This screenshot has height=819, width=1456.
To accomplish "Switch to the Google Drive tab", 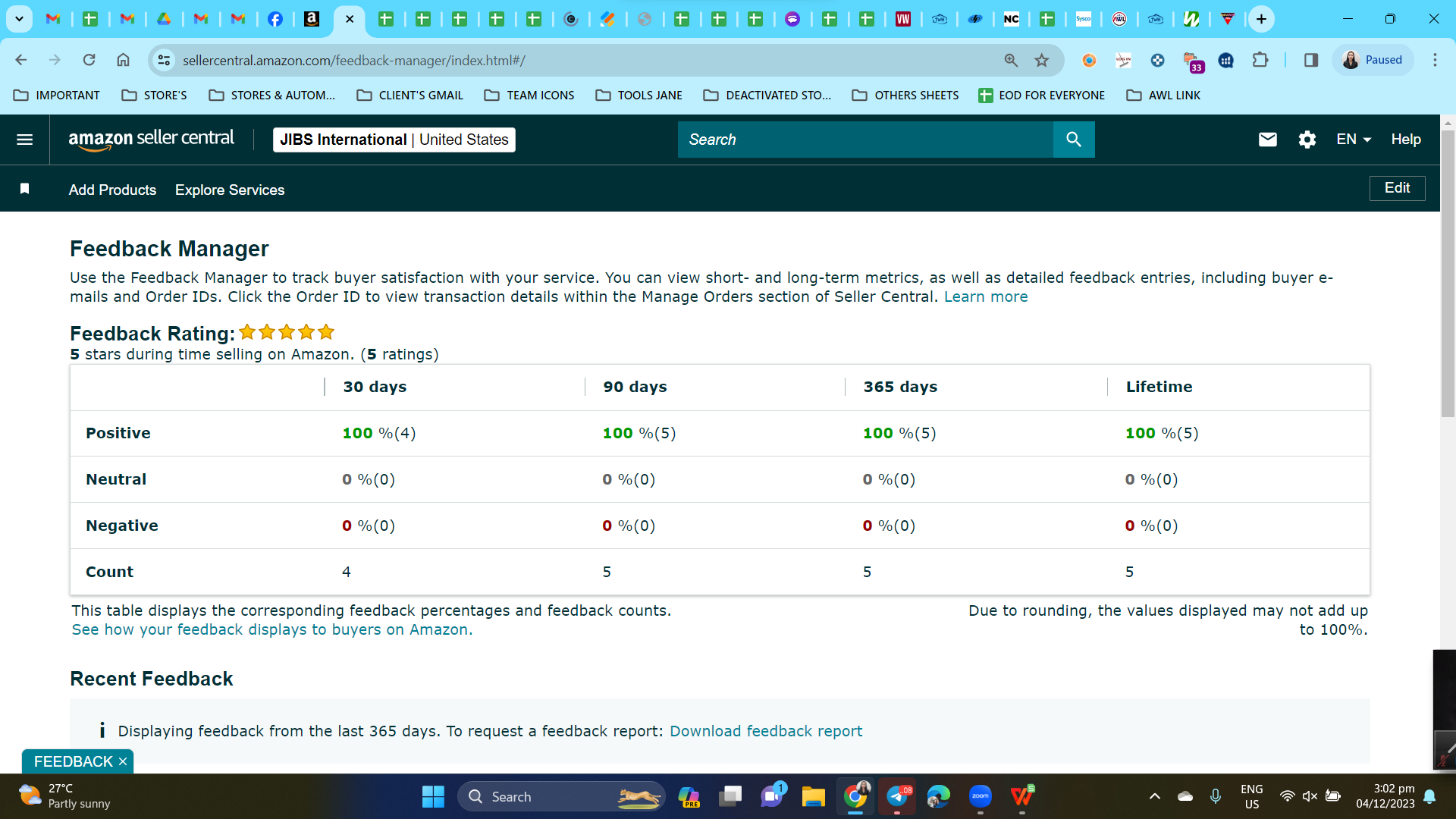I will 164,19.
